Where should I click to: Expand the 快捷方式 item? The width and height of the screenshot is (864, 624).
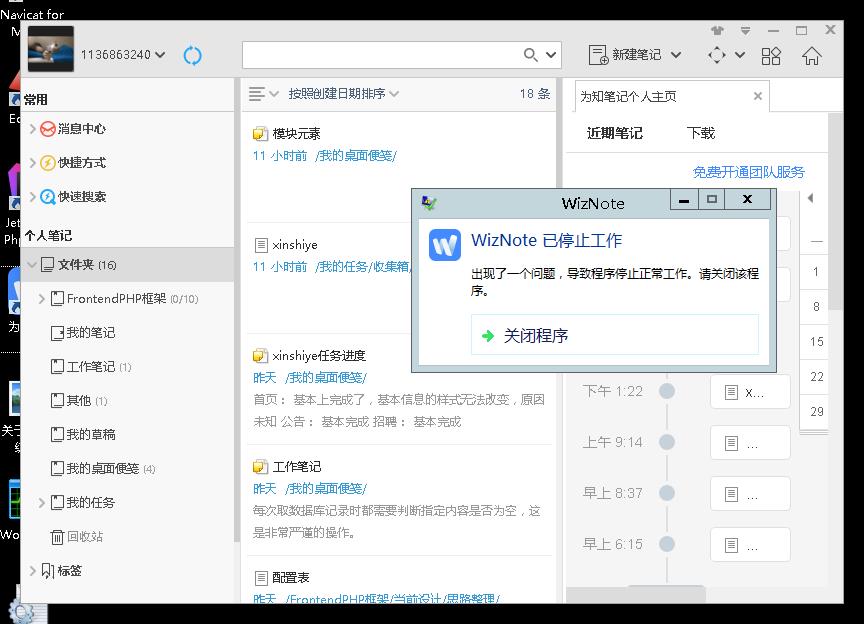33,163
